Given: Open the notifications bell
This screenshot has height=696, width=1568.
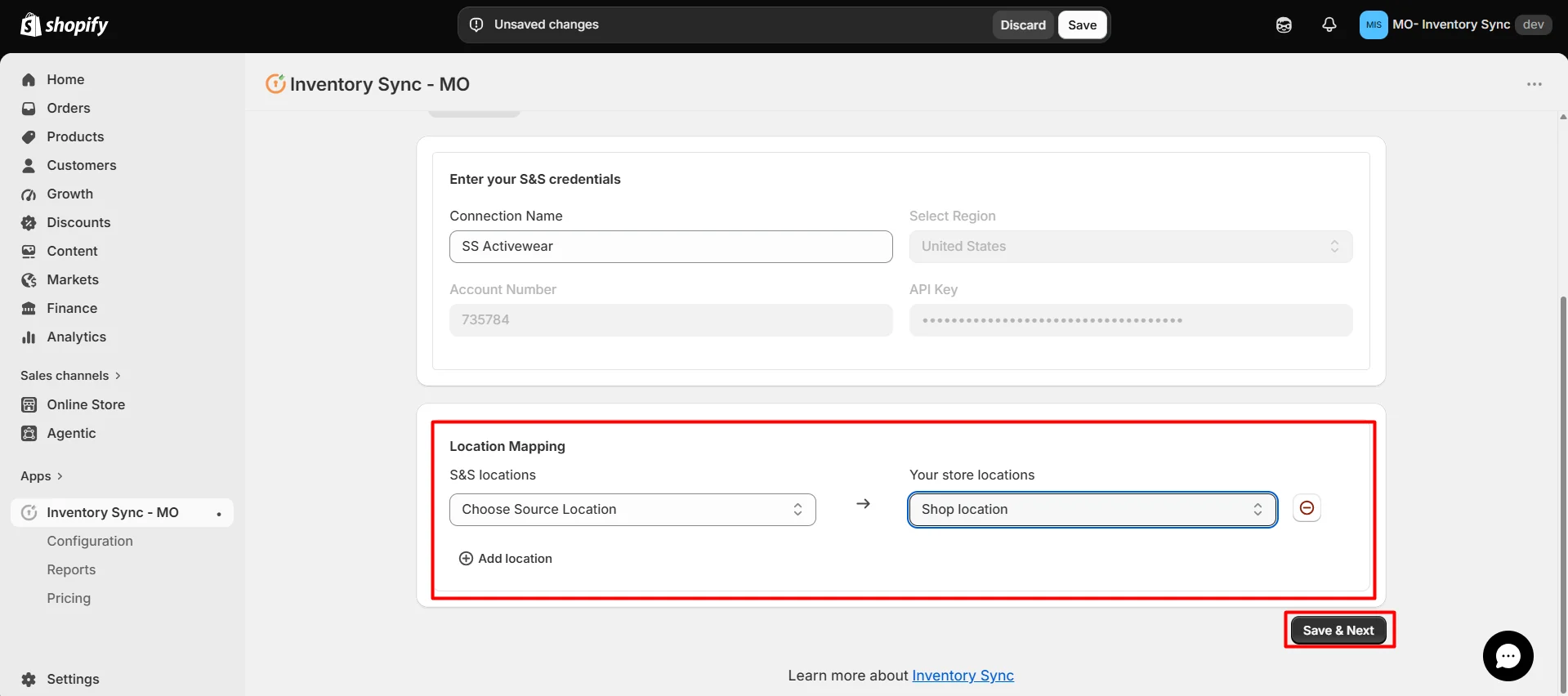Looking at the screenshot, I should 1329,25.
